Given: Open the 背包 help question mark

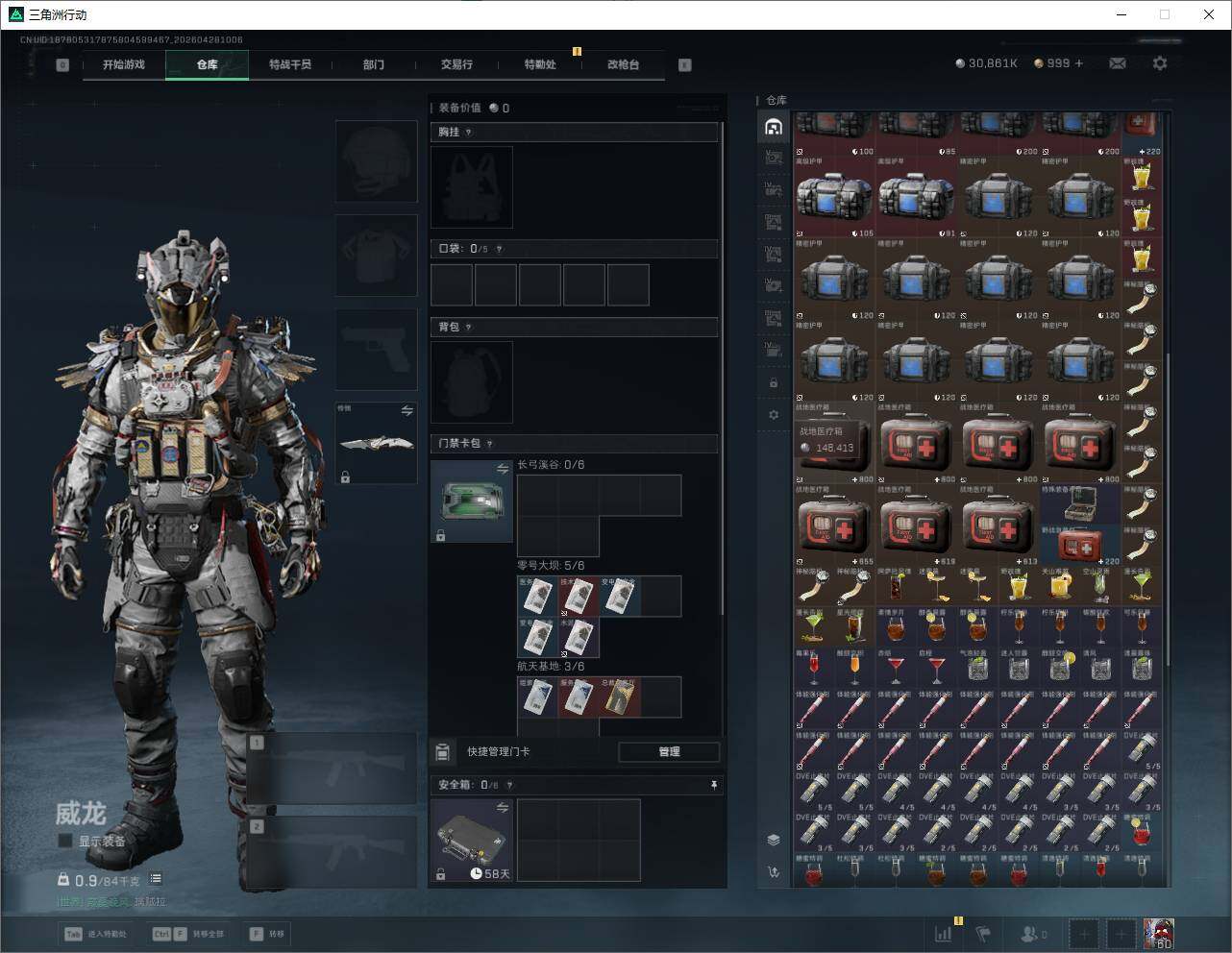Looking at the screenshot, I should point(469,328).
